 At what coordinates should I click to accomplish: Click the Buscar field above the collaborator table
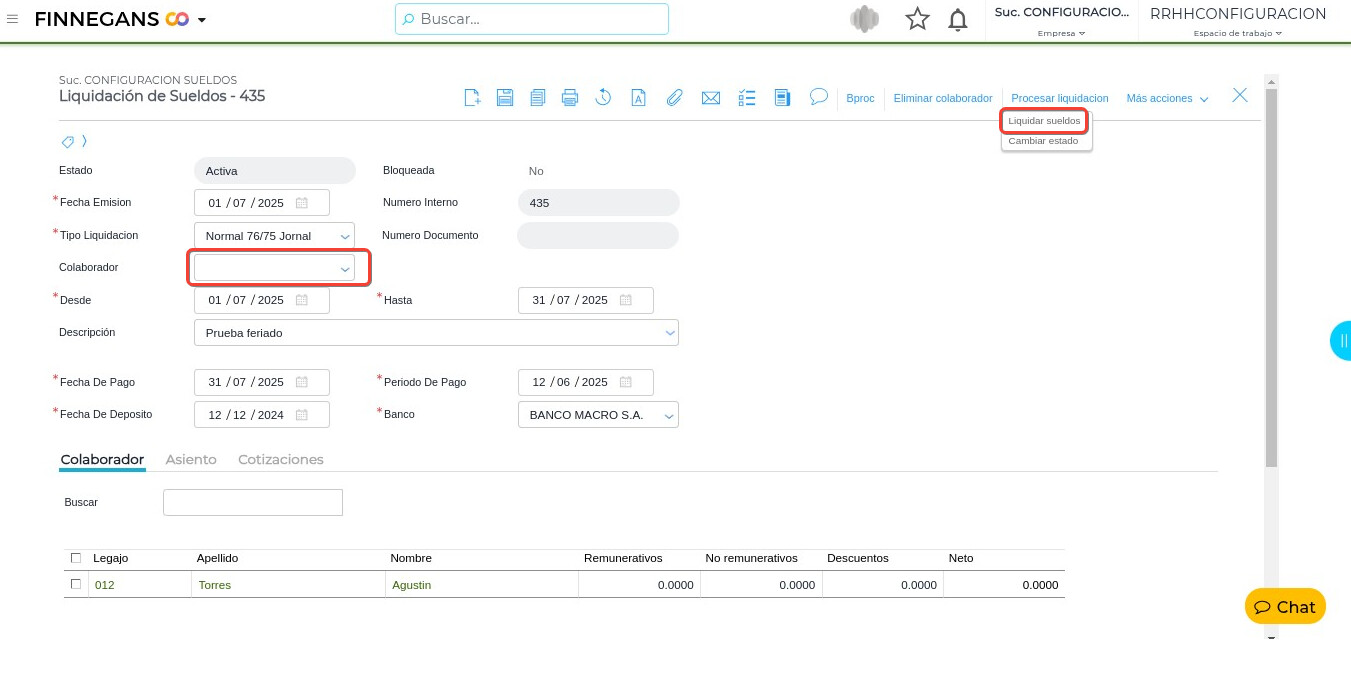(x=252, y=502)
